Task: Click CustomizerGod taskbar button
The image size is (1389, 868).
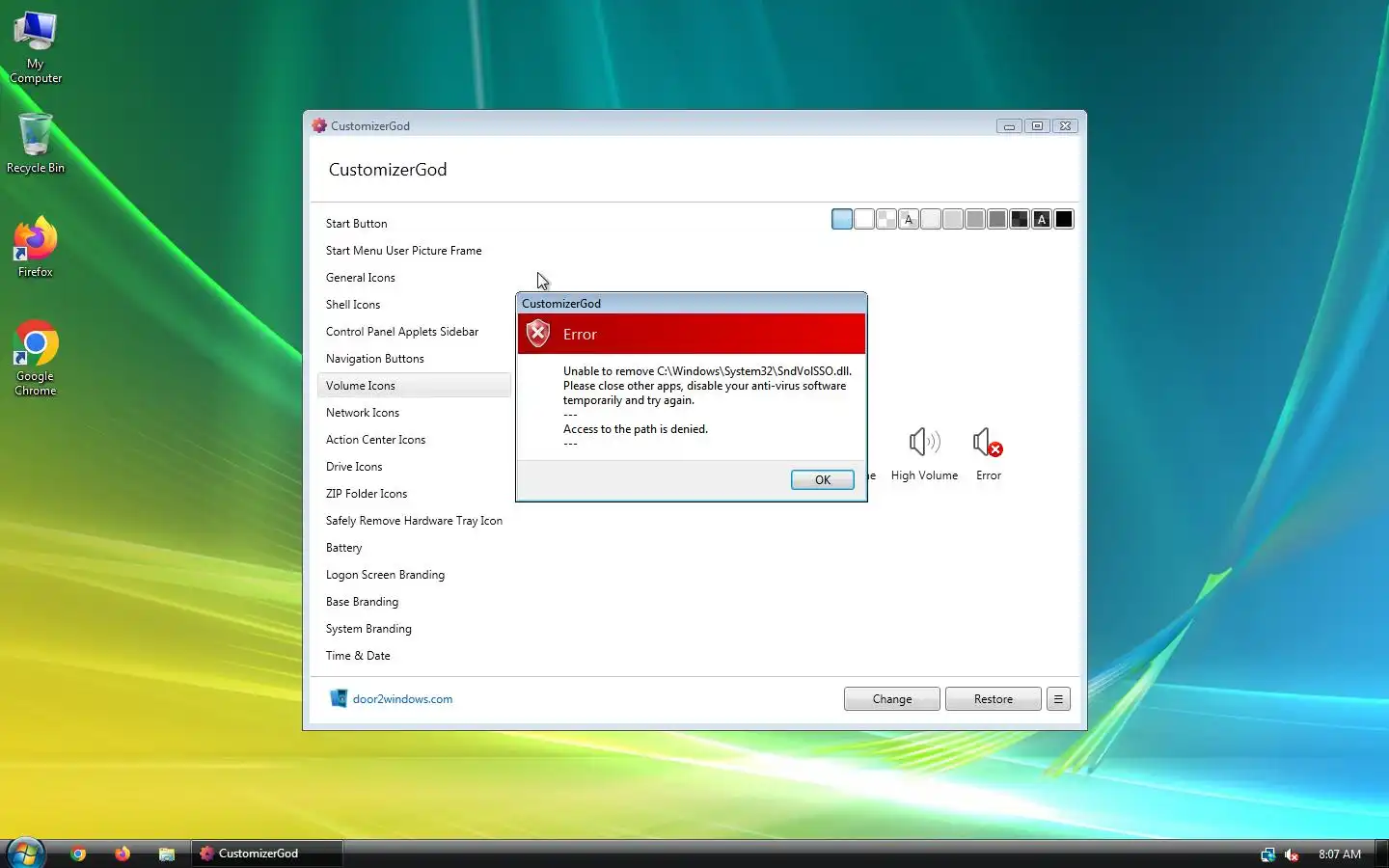Action: pyautogui.click(x=267, y=854)
